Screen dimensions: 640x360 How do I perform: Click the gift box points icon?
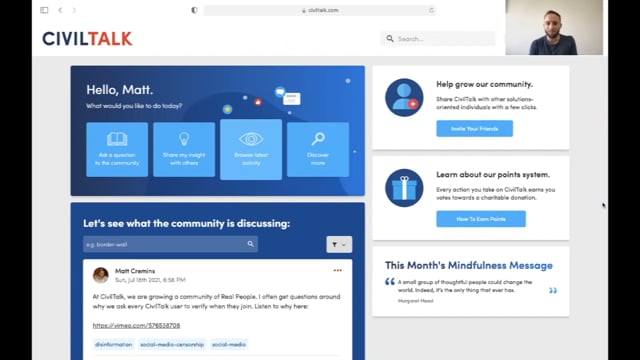(404, 188)
